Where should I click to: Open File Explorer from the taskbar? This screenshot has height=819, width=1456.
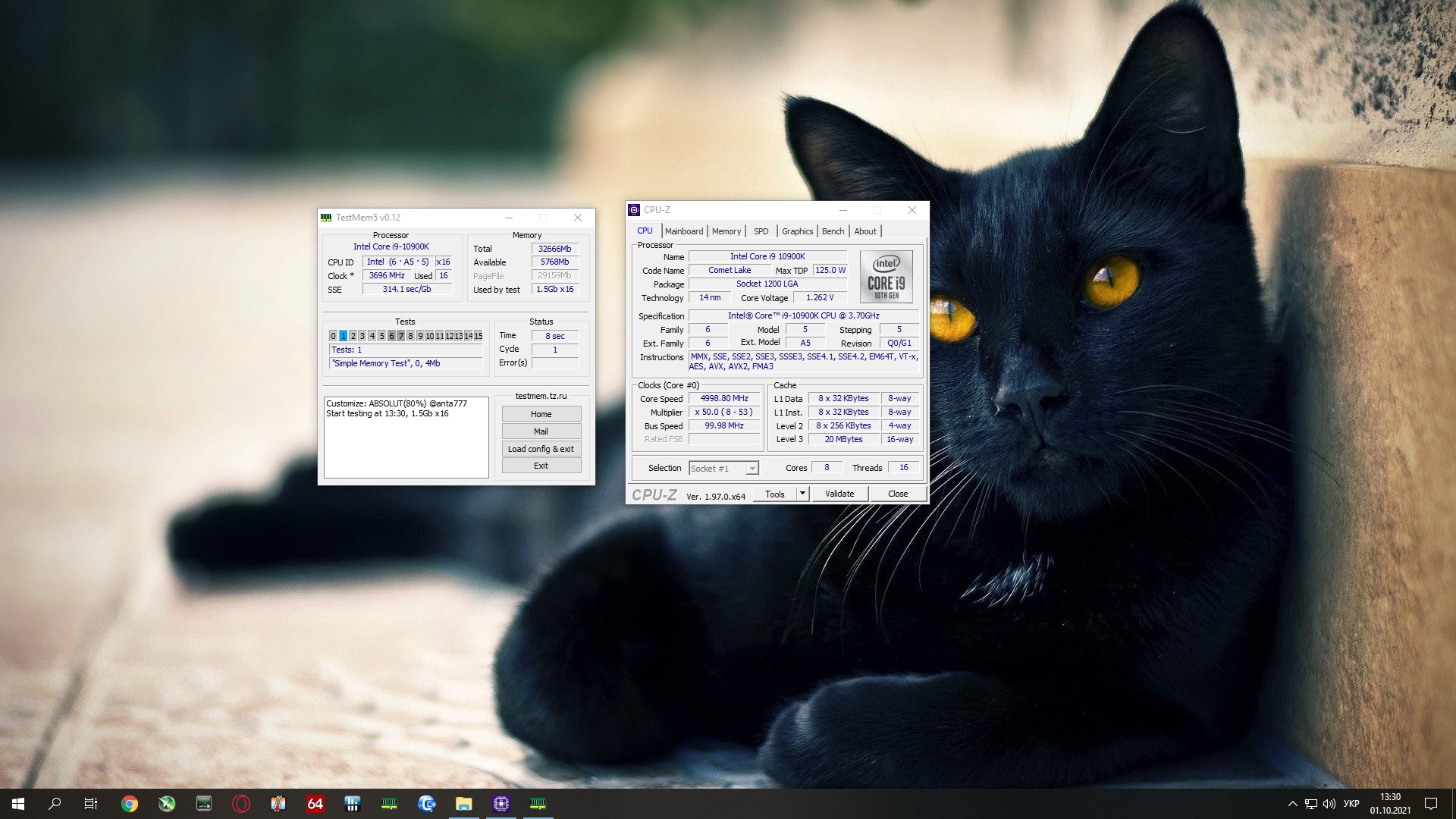464,804
